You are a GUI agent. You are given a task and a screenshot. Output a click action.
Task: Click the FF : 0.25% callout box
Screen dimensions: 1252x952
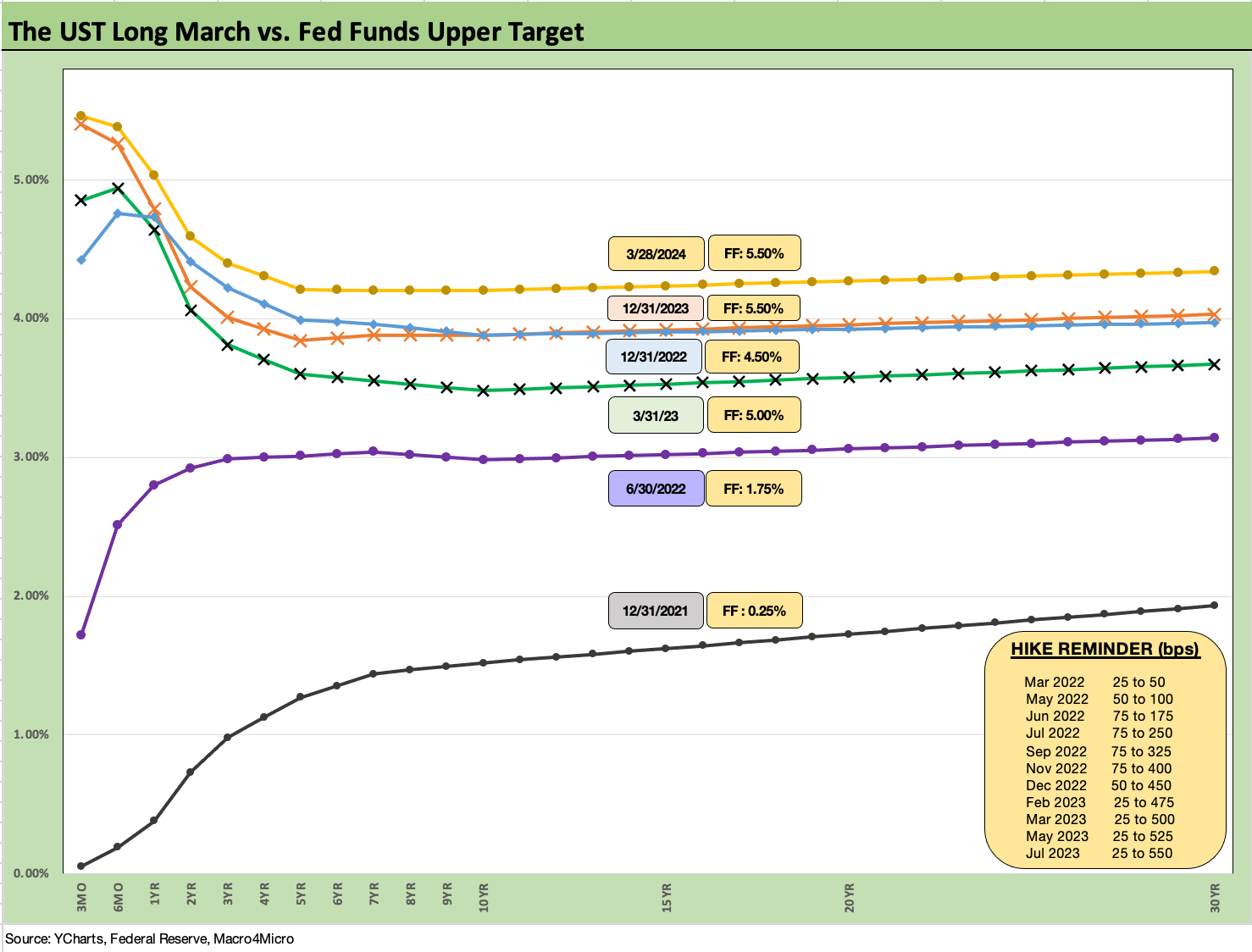pyautogui.click(x=753, y=610)
